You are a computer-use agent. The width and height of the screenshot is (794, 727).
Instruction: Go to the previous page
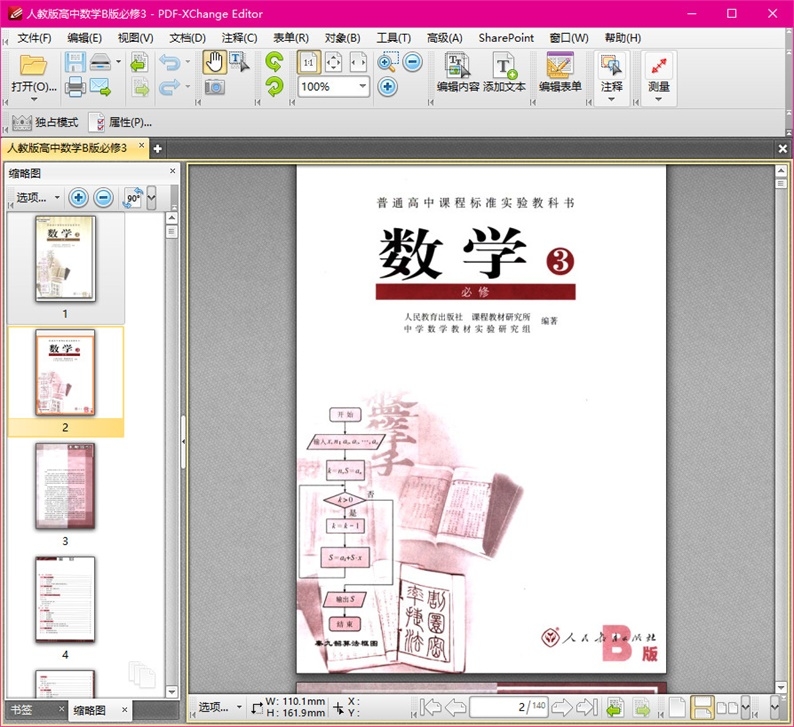point(456,707)
